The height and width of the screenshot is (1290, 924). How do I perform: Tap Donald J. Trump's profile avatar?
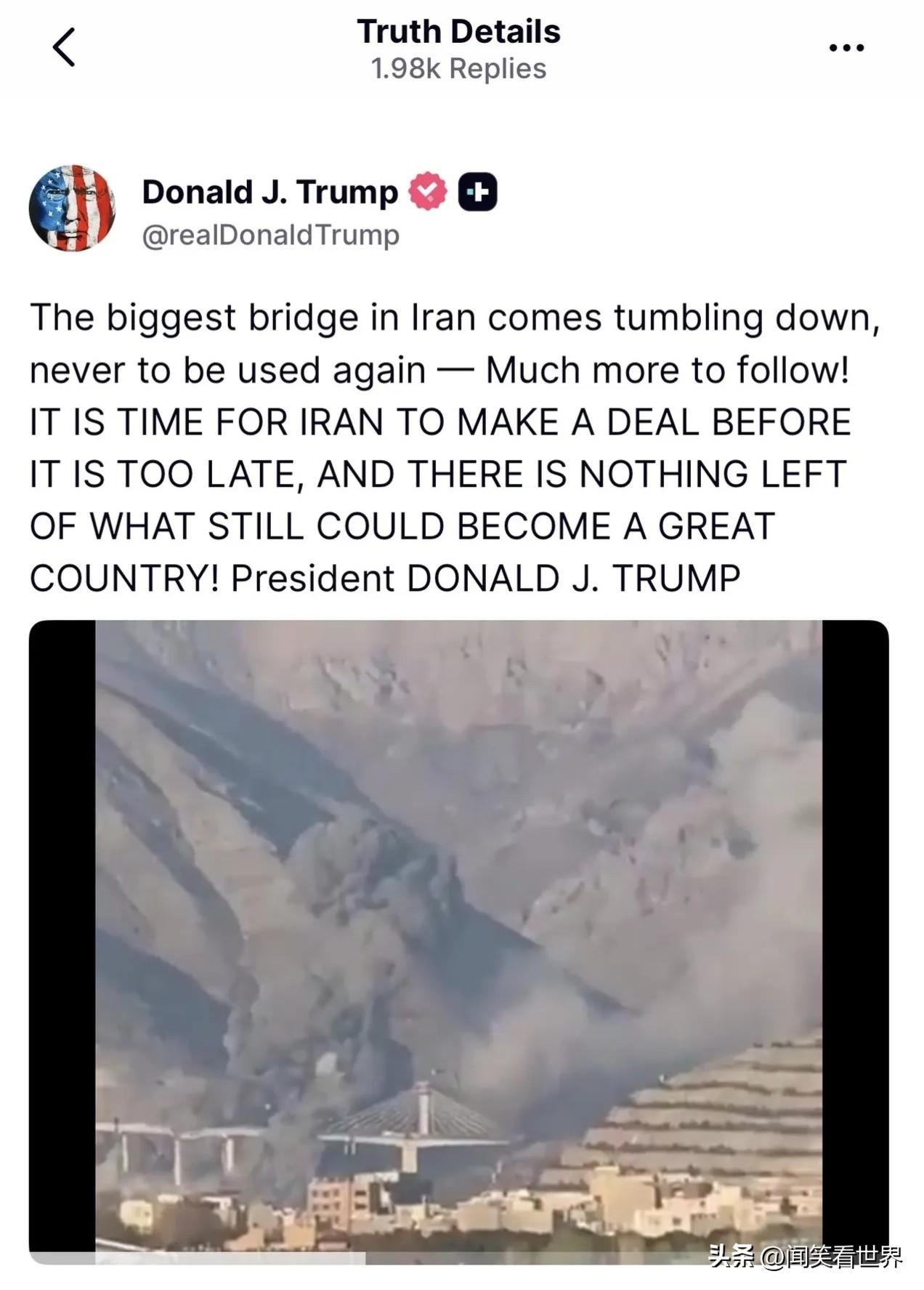point(72,208)
